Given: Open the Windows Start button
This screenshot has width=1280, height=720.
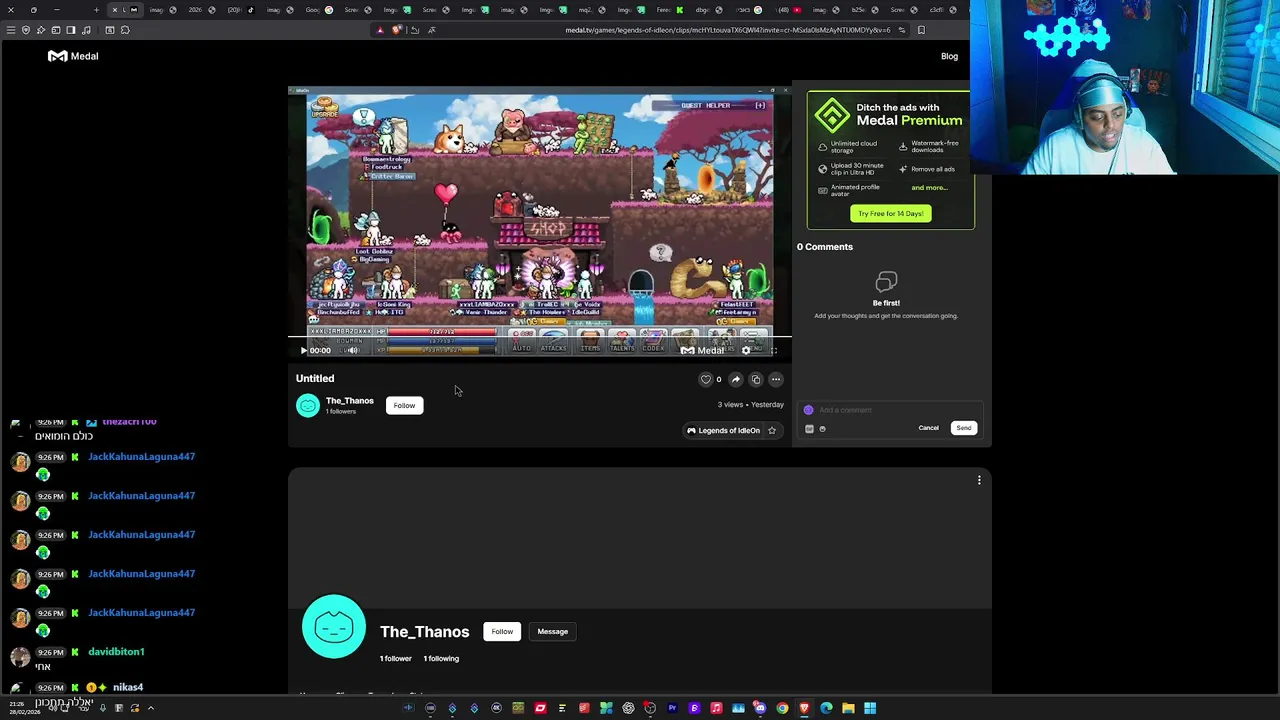Looking at the screenshot, I should tap(870, 708).
